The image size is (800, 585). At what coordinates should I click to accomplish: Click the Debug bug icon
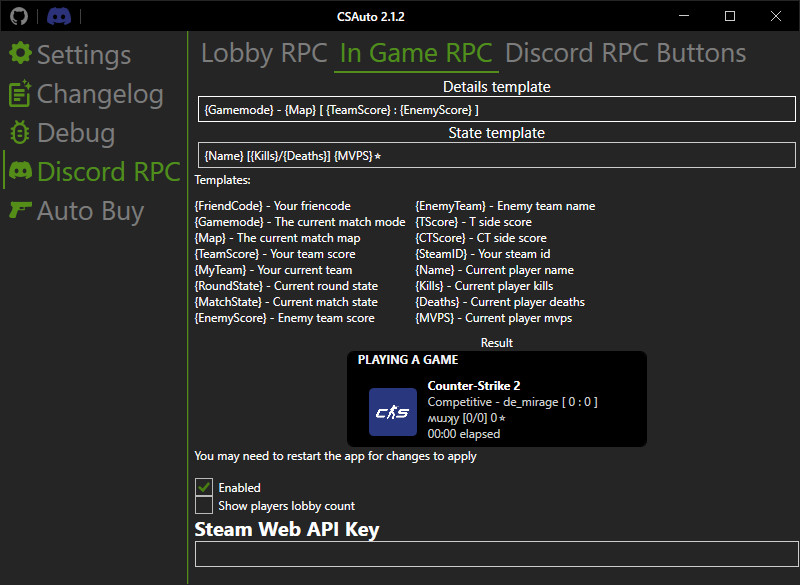coord(20,133)
